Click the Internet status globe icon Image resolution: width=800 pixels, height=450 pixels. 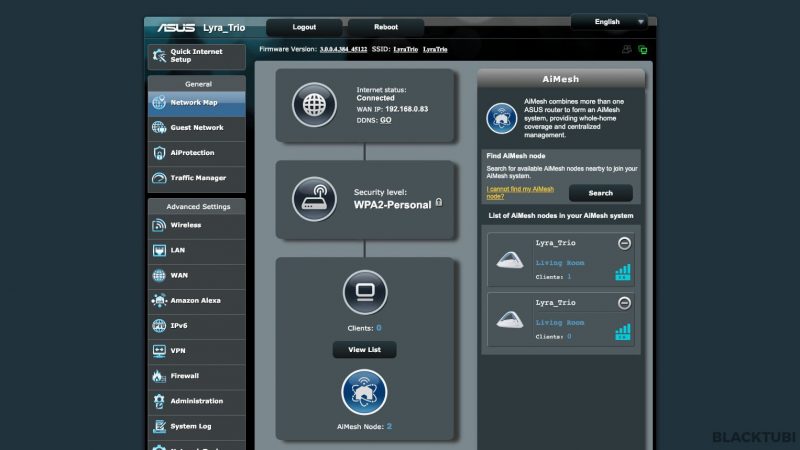pos(314,105)
